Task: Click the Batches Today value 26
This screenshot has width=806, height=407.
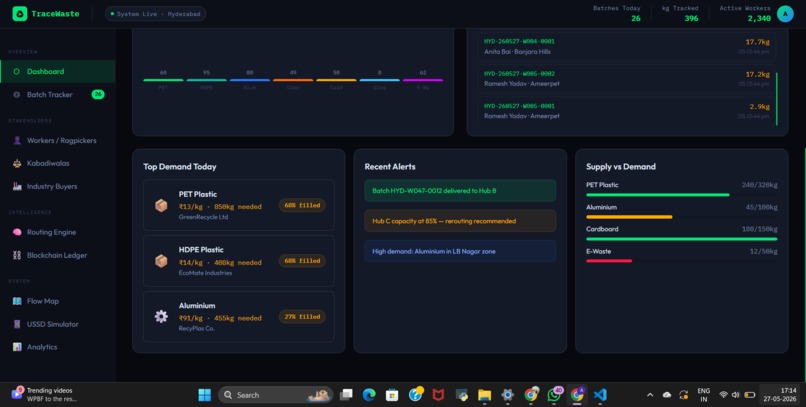Action: point(635,18)
